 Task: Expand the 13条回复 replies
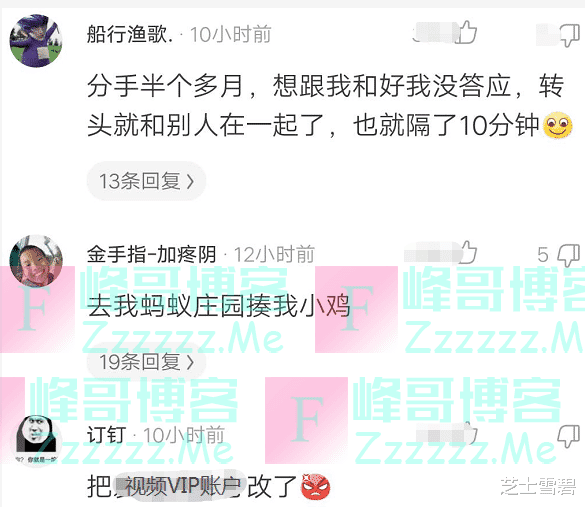pyautogui.click(x=146, y=181)
